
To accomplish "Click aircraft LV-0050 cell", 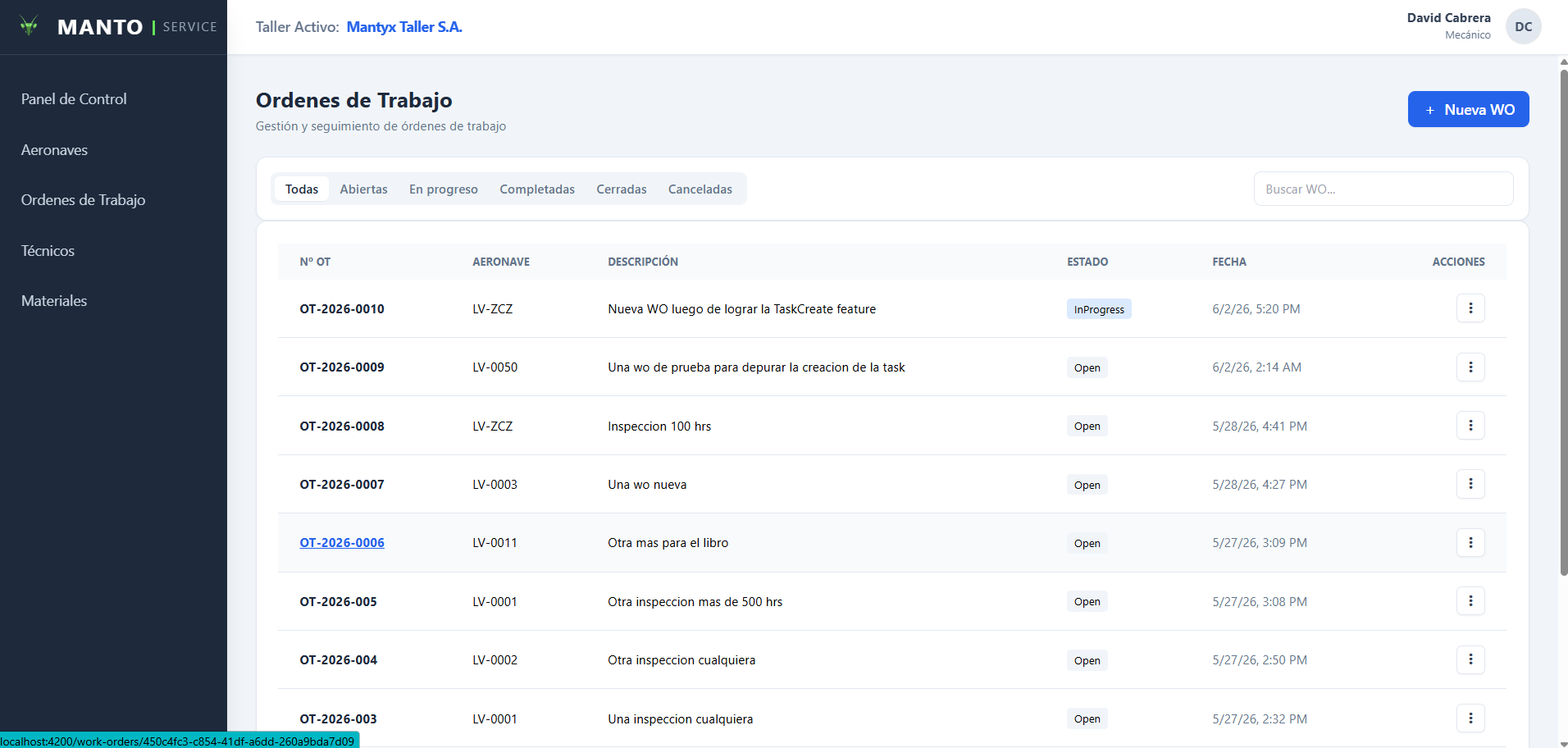I will coord(495,367).
